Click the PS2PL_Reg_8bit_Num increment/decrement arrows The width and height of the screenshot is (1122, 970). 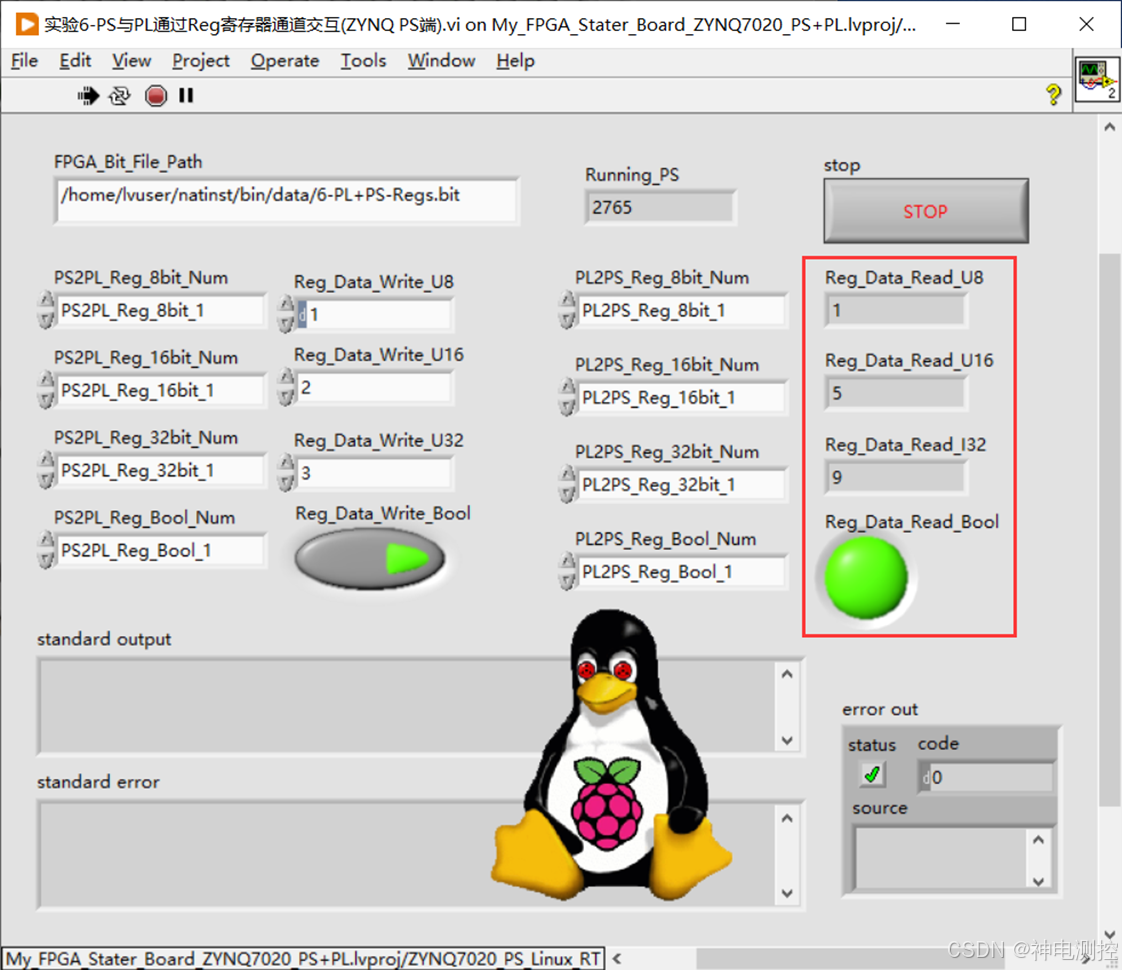coord(47,310)
